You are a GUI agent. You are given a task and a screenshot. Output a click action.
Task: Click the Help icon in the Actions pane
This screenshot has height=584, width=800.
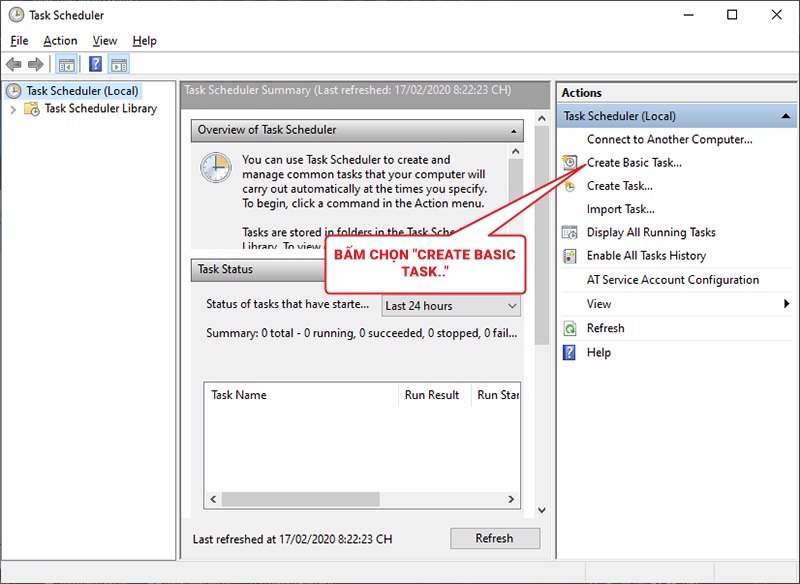tap(569, 352)
